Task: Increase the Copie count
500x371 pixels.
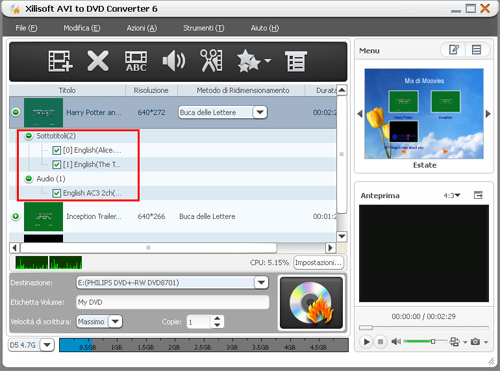Action: pos(217,318)
